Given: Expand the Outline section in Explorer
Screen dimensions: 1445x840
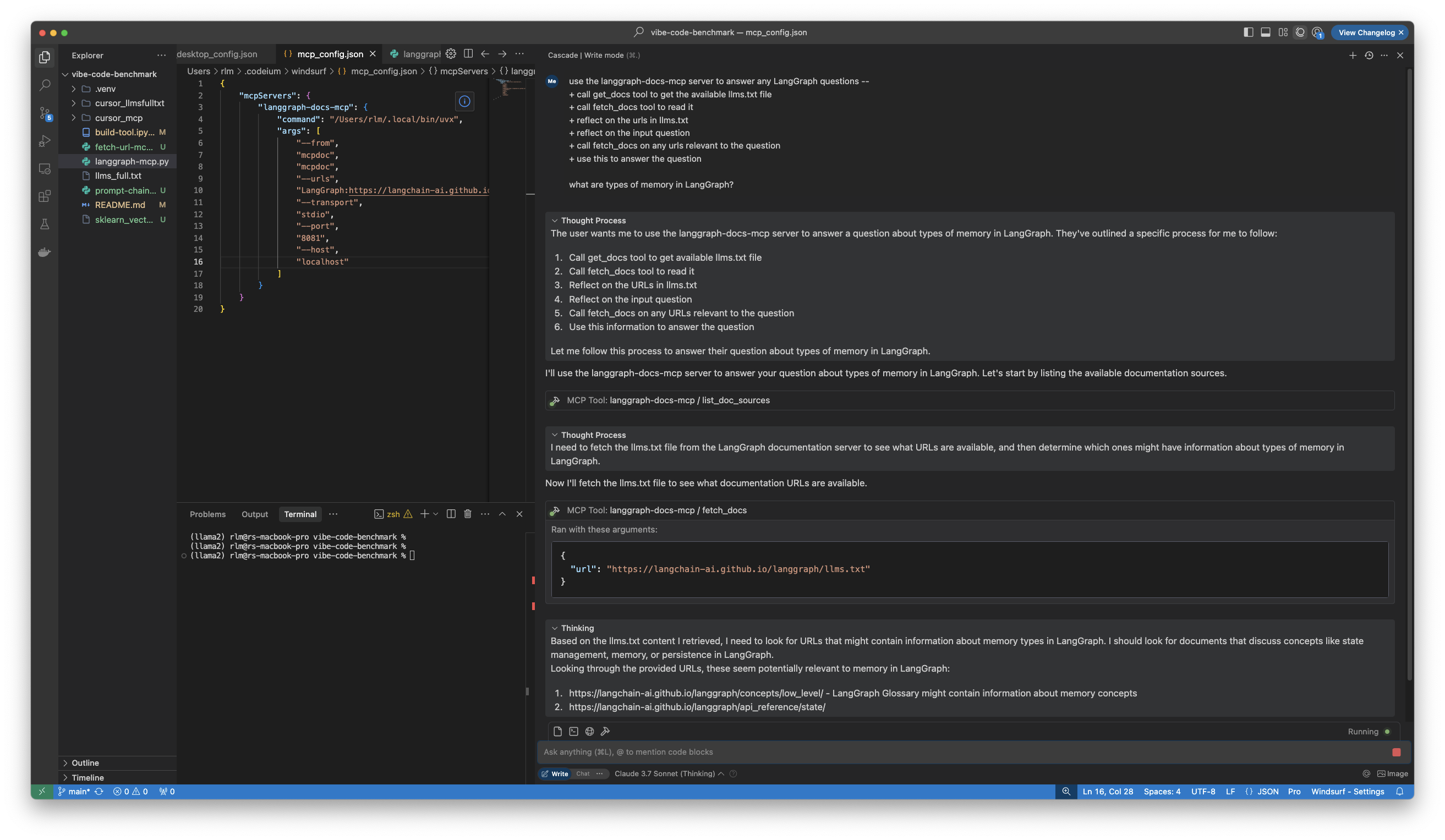Looking at the screenshot, I should pos(85,762).
